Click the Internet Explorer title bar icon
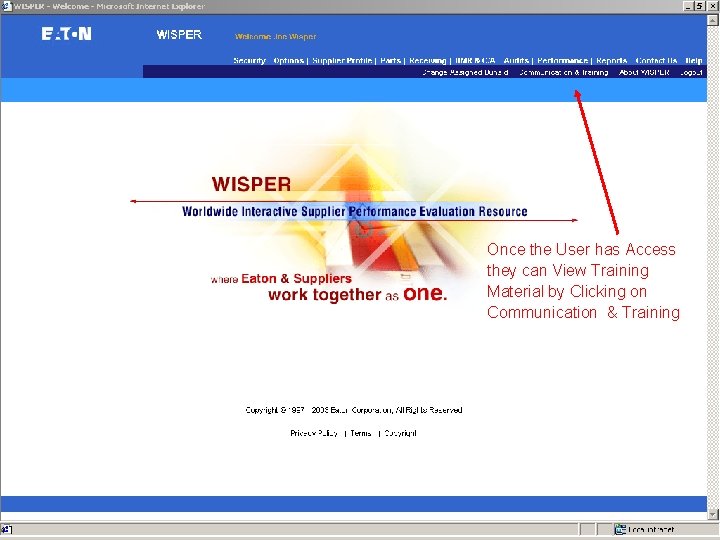720x540 pixels. pos(6,6)
